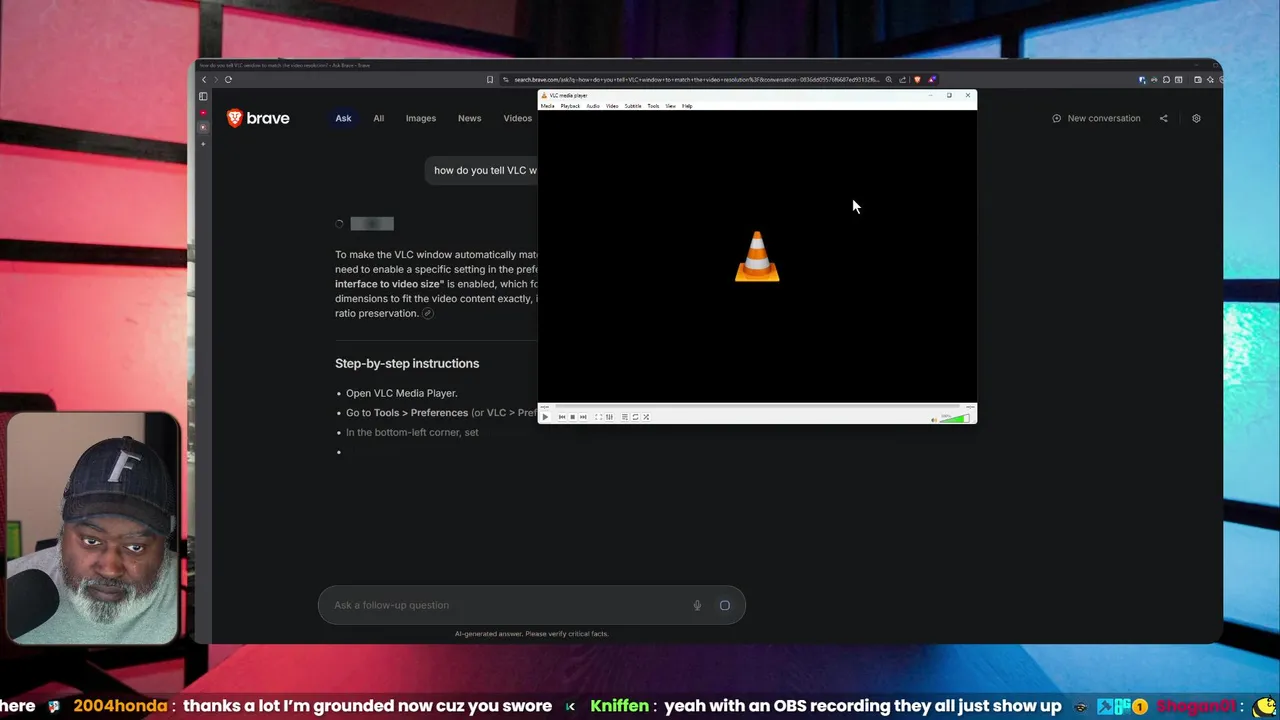Click microphone icon in follow-up box

[697, 605]
